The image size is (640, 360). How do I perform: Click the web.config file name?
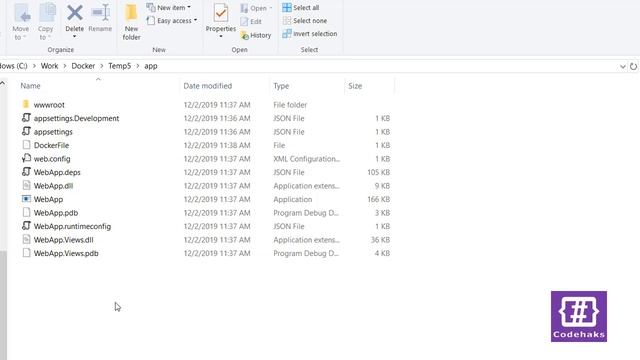coord(52,159)
